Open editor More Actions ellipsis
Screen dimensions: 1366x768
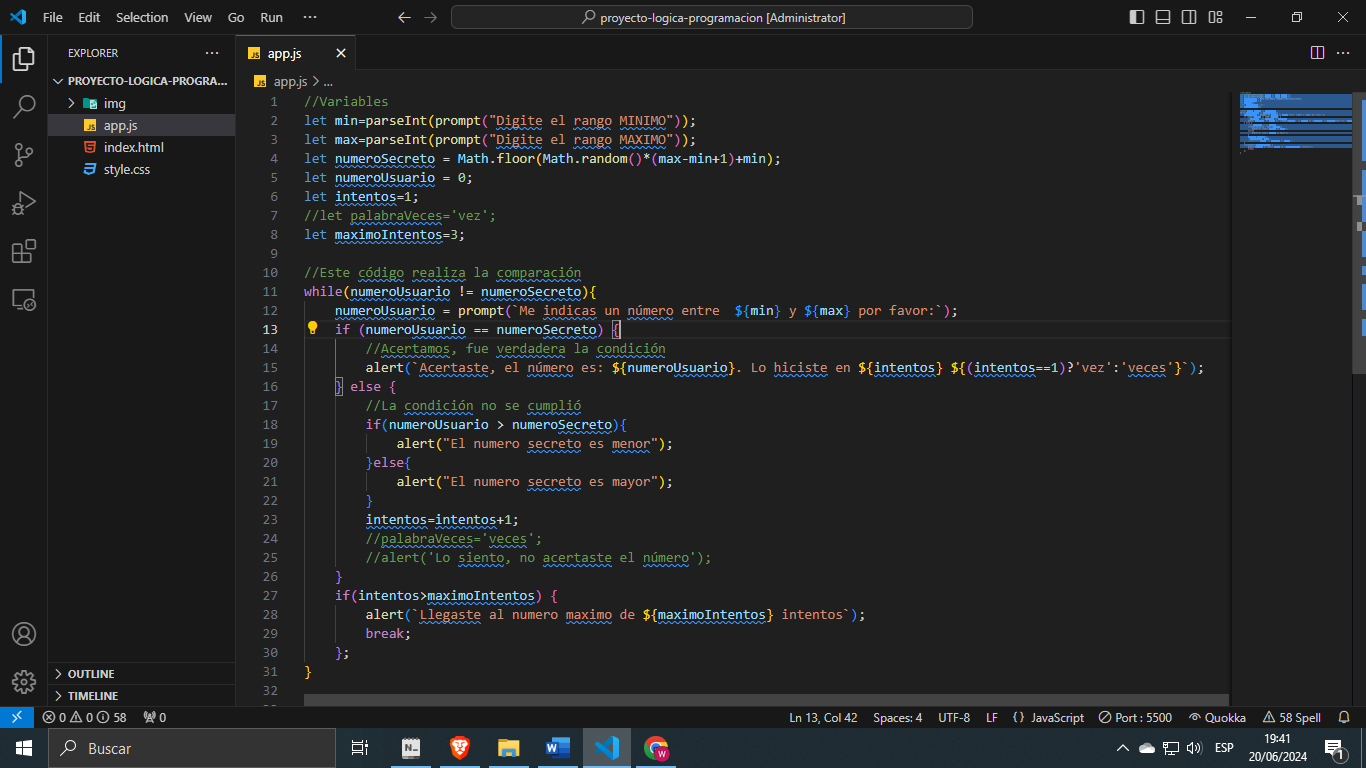[1345, 53]
